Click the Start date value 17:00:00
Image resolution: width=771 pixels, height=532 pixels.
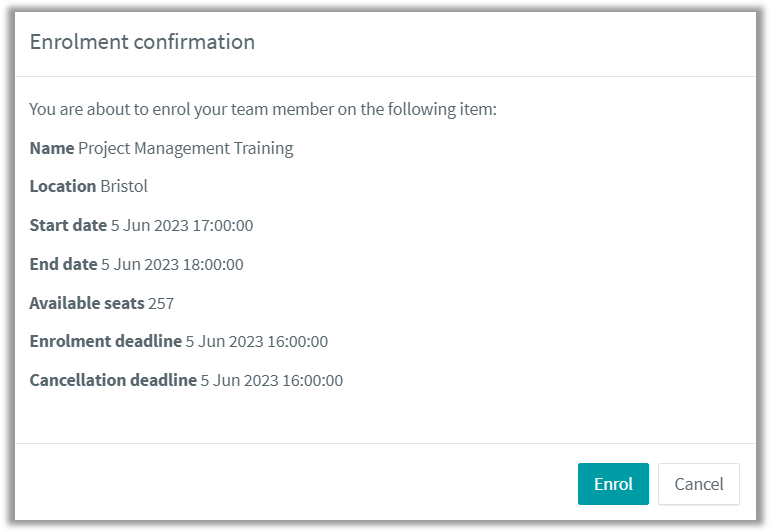coord(223,226)
